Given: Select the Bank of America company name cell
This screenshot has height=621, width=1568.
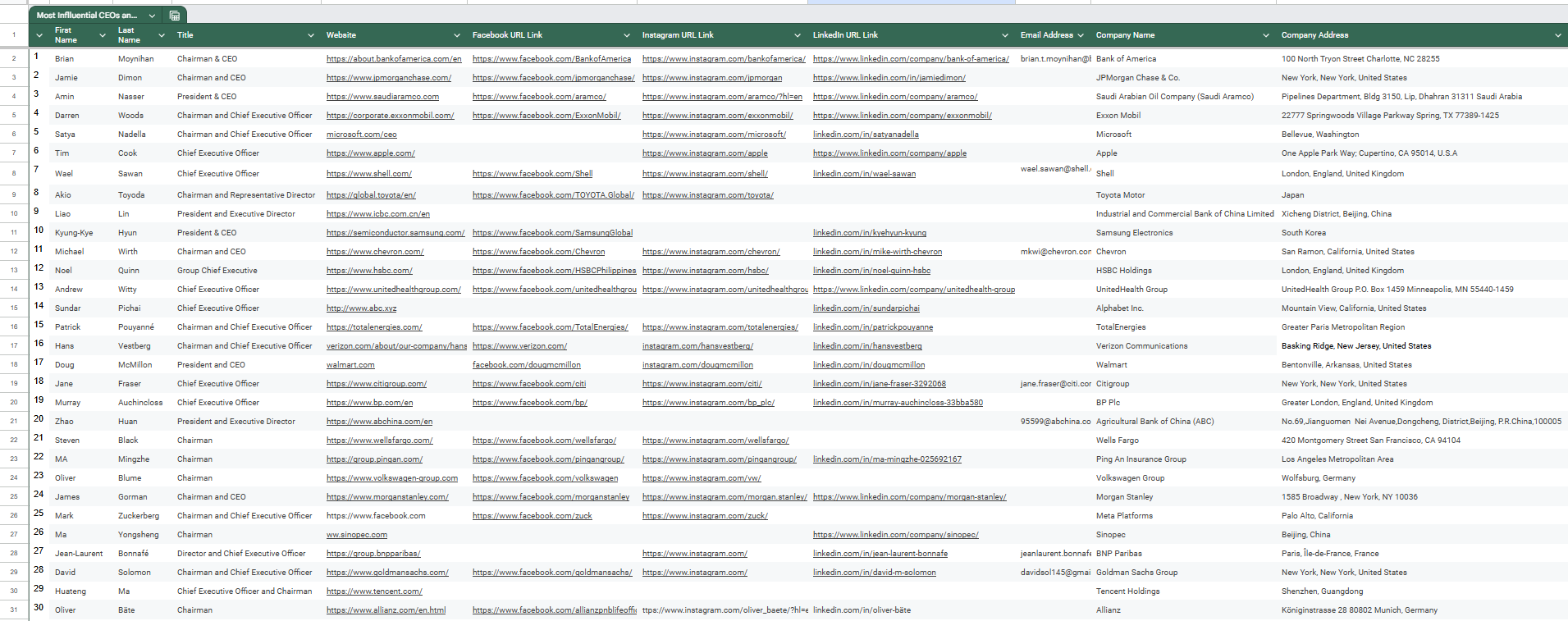Looking at the screenshot, I should (1183, 59).
